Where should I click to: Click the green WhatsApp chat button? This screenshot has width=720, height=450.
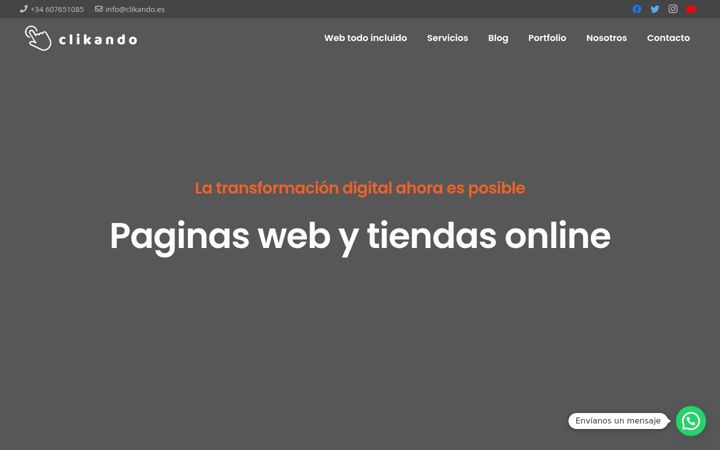coord(691,421)
